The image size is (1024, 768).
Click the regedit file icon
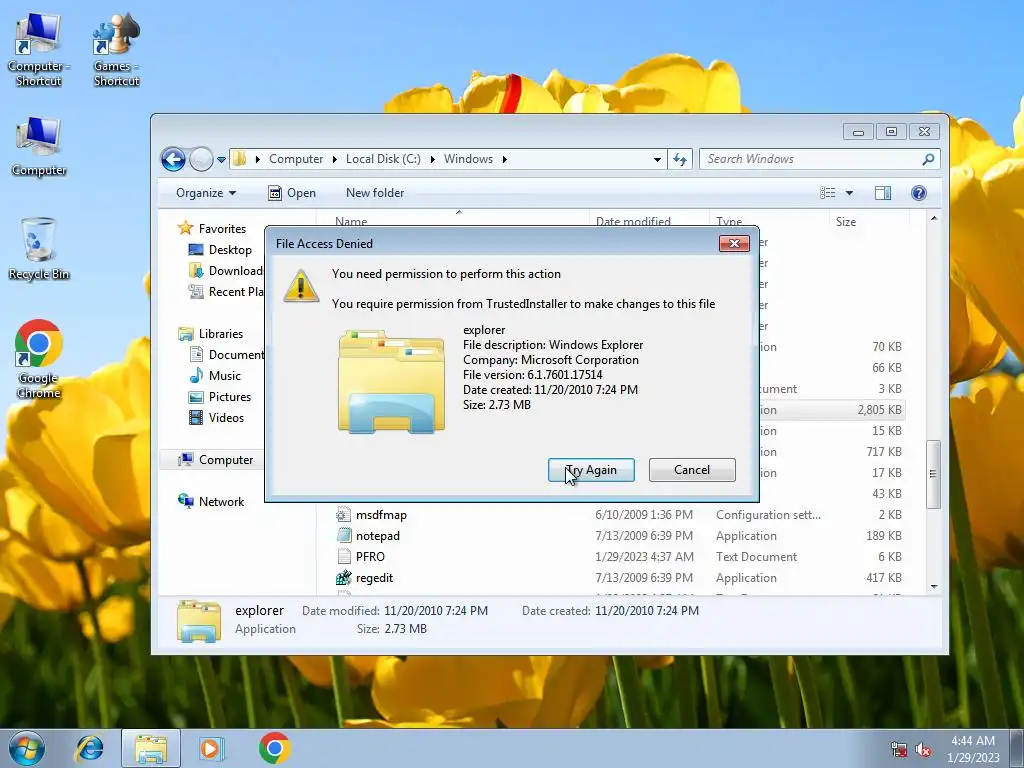coord(344,577)
